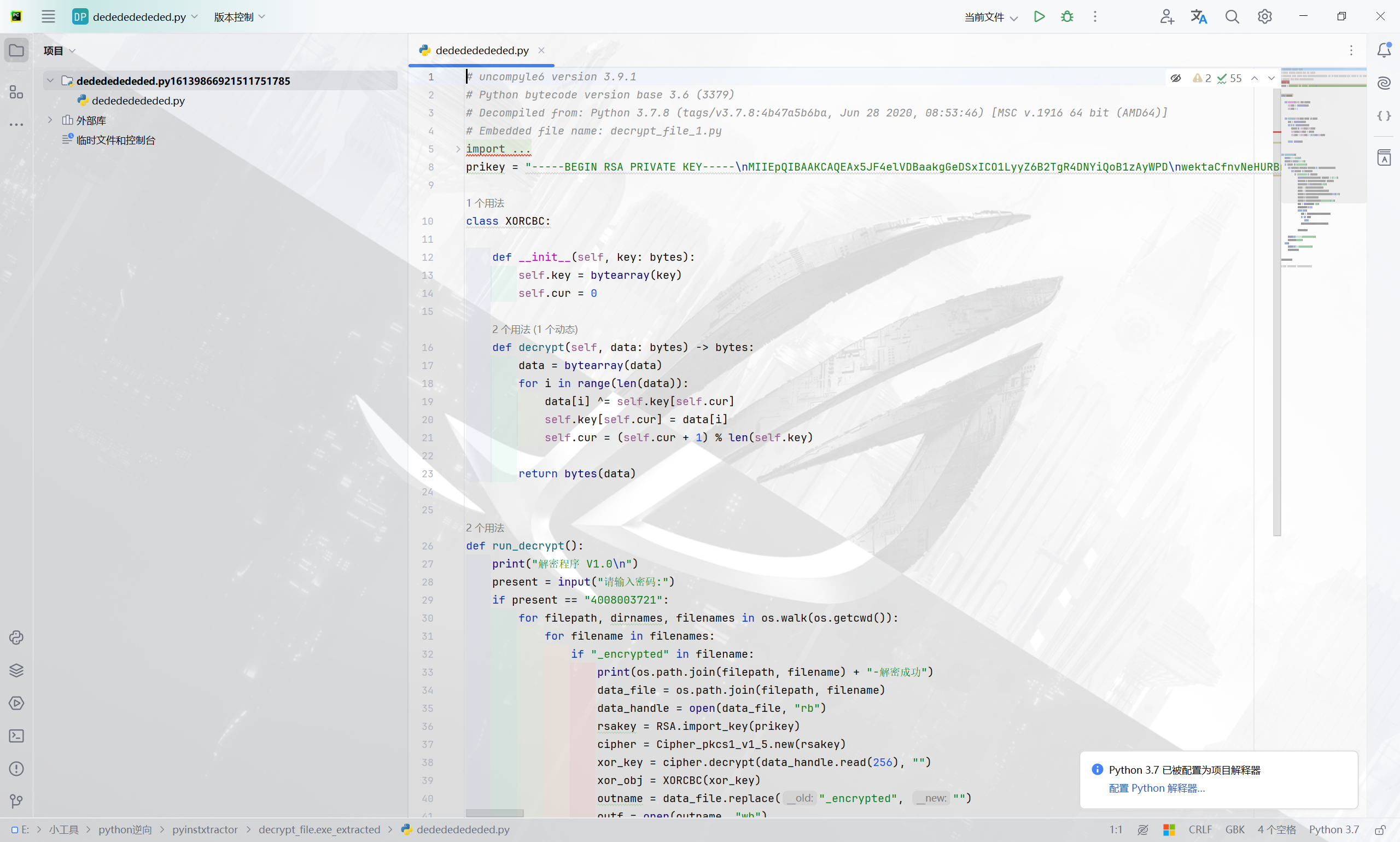
Task: Open the Project tool window folder icon
Action: tap(16, 50)
